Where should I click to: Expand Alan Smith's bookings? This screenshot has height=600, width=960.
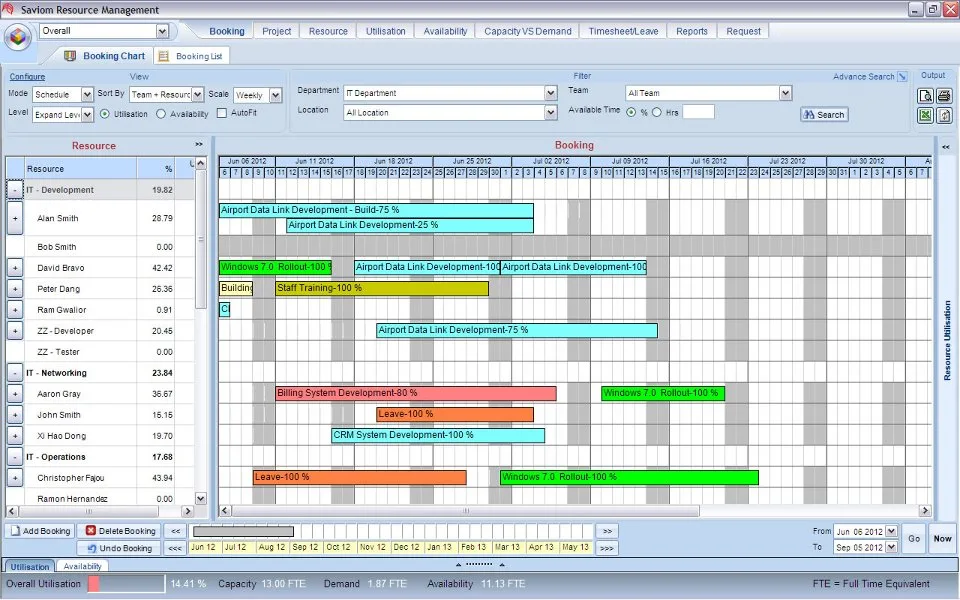click(15, 218)
